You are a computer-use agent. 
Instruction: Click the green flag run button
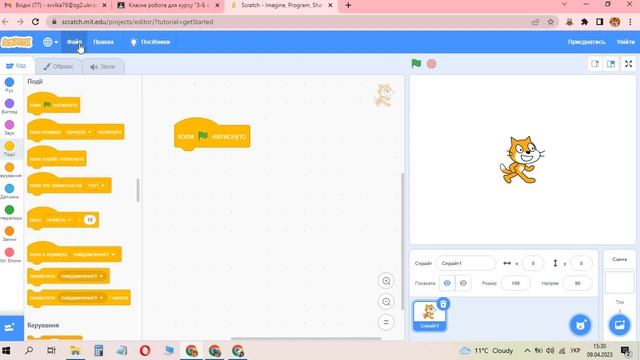(416, 64)
